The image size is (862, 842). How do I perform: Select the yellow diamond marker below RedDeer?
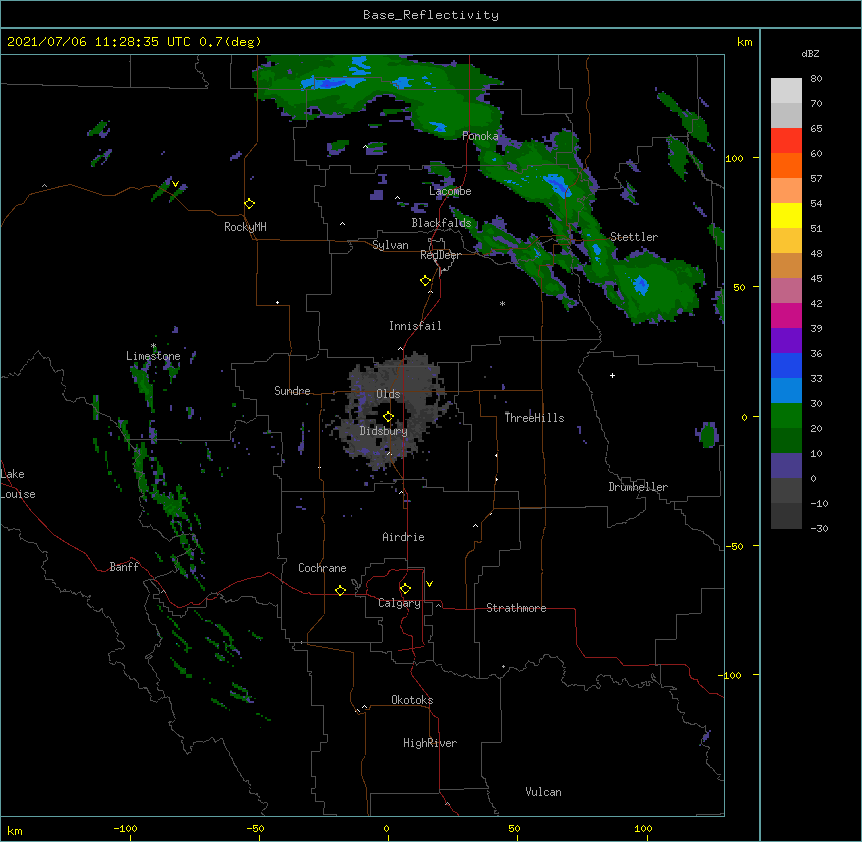[426, 281]
